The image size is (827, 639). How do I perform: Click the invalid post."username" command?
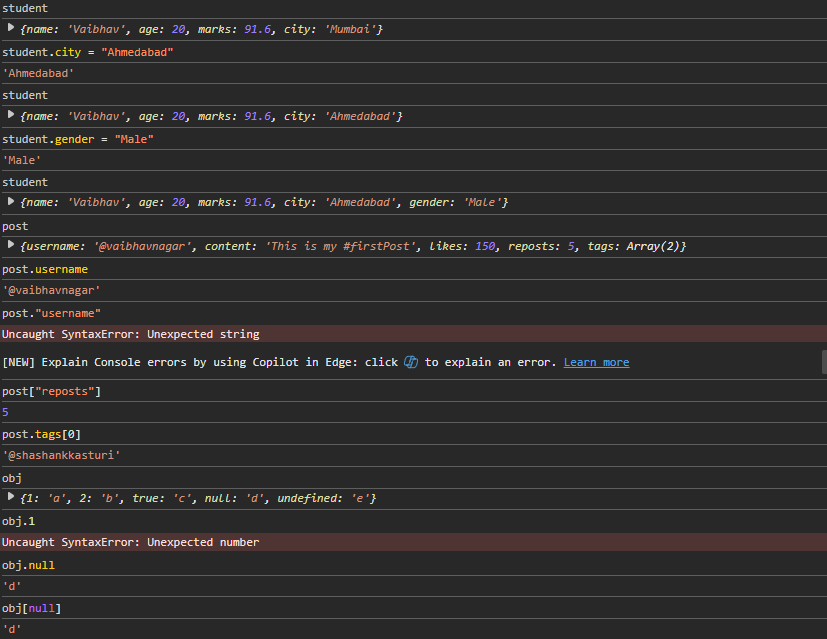point(51,313)
